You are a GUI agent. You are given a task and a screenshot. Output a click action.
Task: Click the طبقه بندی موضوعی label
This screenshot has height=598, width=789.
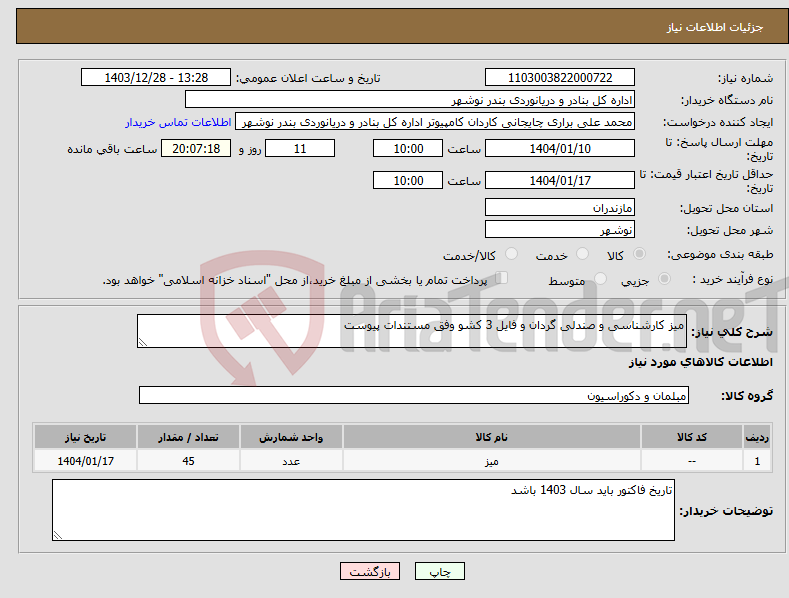point(720,255)
